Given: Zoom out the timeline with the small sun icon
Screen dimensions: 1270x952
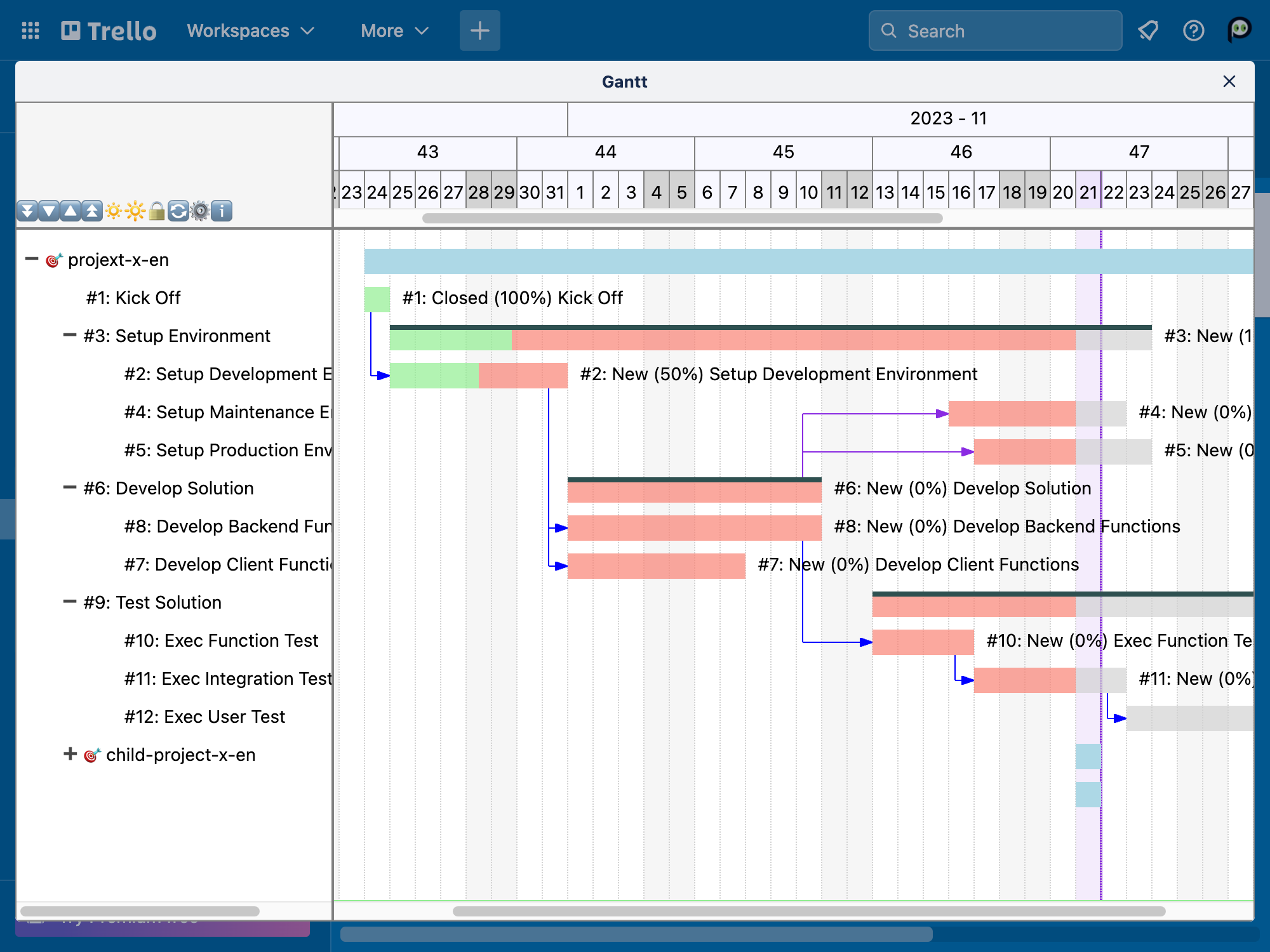Looking at the screenshot, I should point(114,211).
